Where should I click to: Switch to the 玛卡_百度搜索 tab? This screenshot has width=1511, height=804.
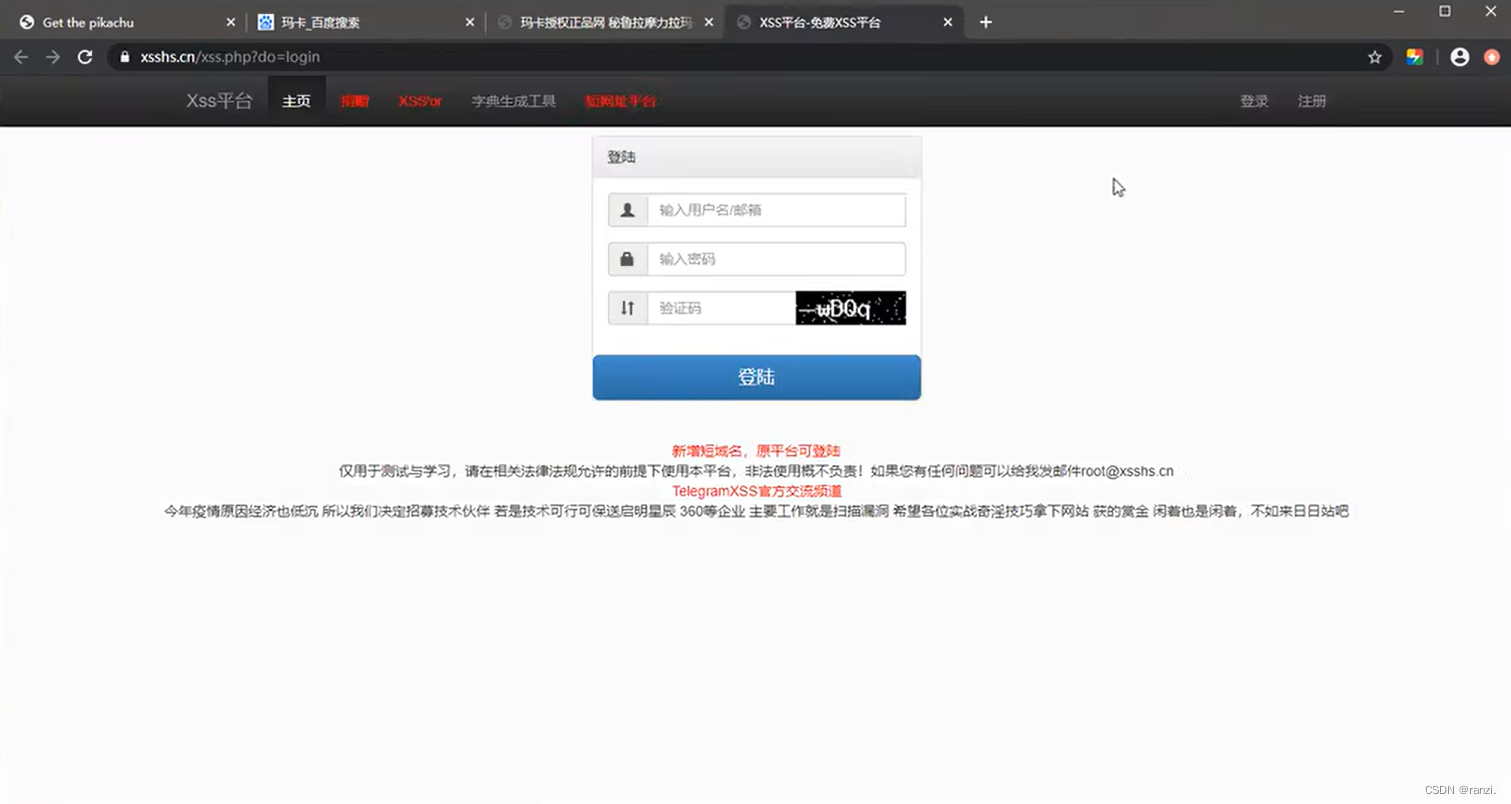320,22
